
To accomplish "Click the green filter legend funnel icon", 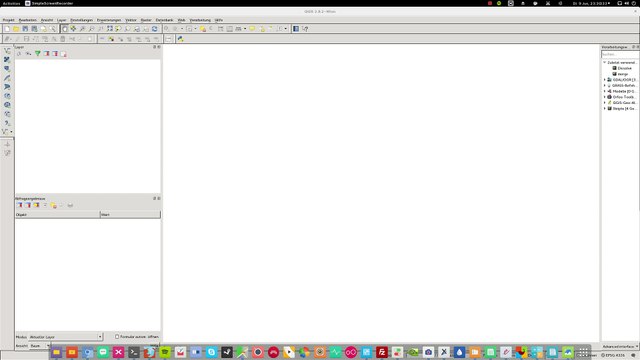I will [x=38, y=53].
